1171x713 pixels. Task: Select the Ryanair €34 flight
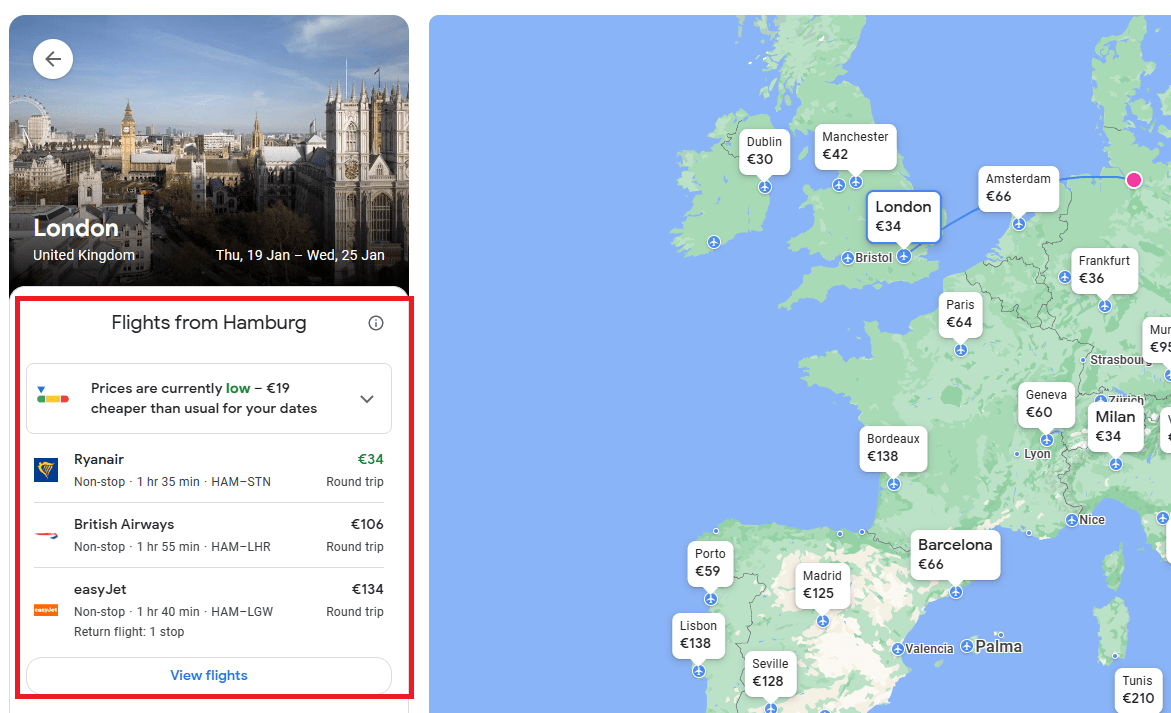point(209,470)
